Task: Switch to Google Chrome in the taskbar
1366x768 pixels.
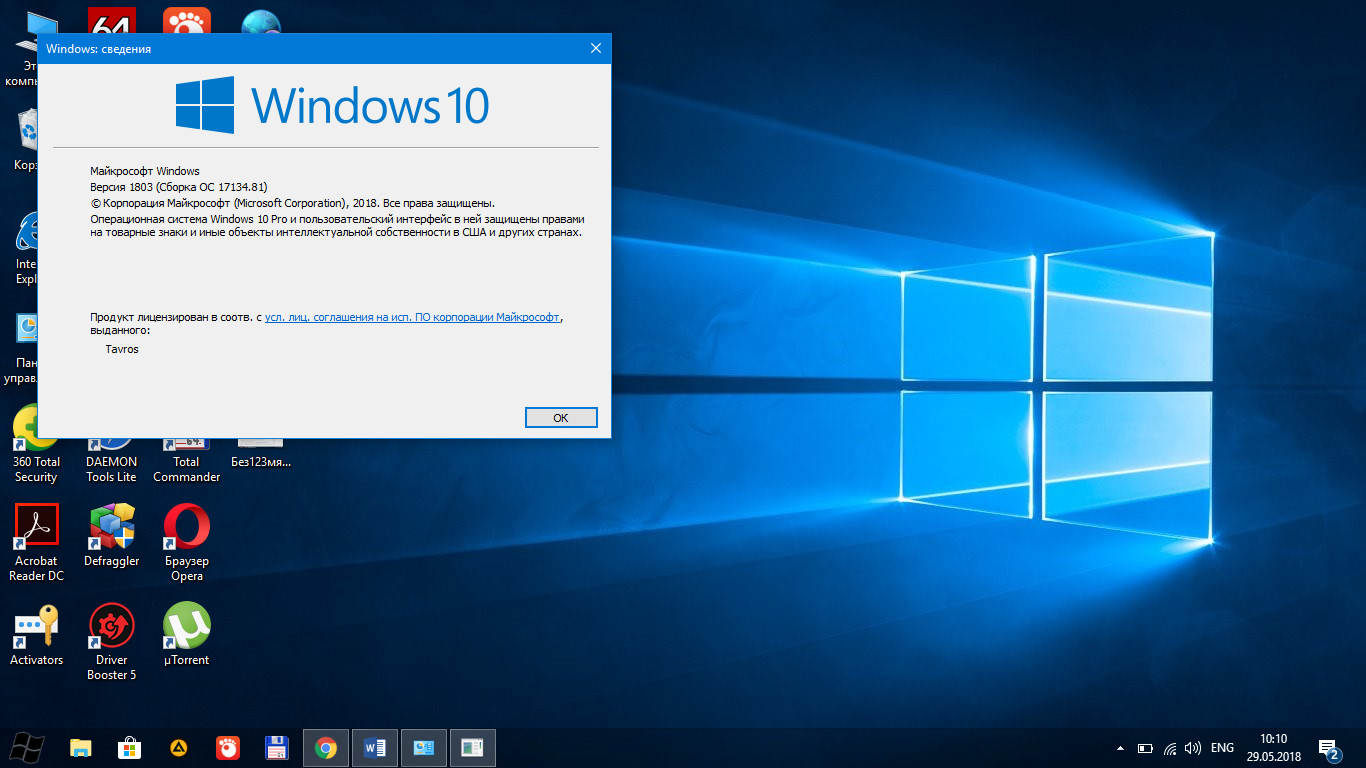Action: coord(326,747)
